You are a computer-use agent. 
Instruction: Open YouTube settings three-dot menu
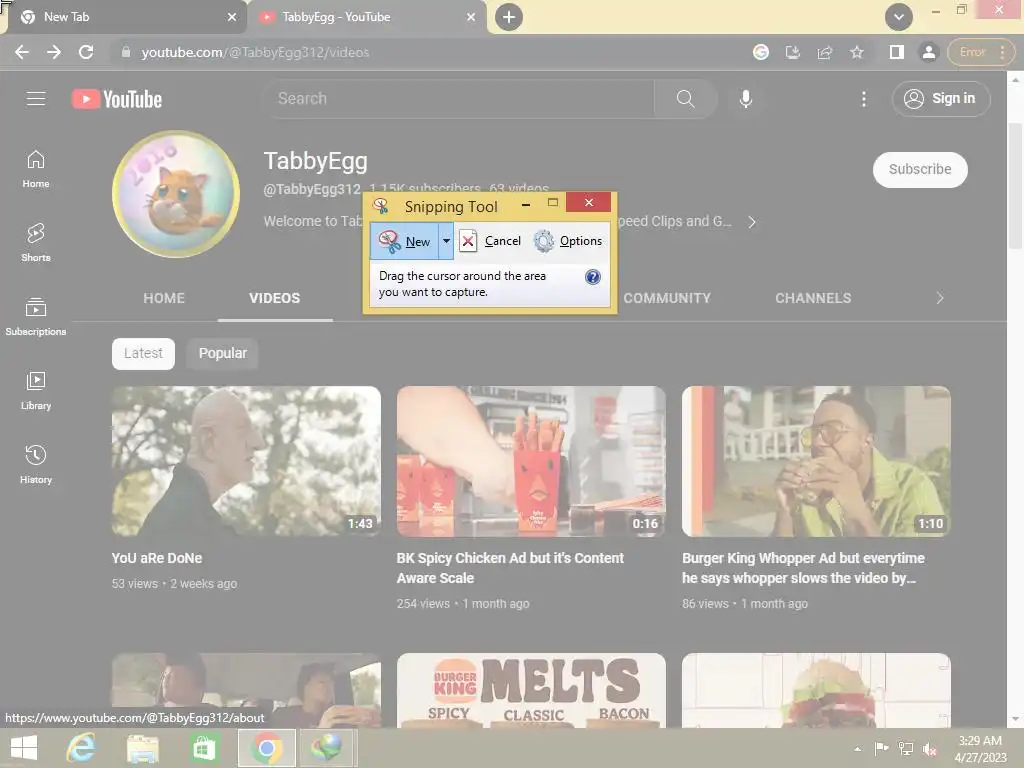863,99
